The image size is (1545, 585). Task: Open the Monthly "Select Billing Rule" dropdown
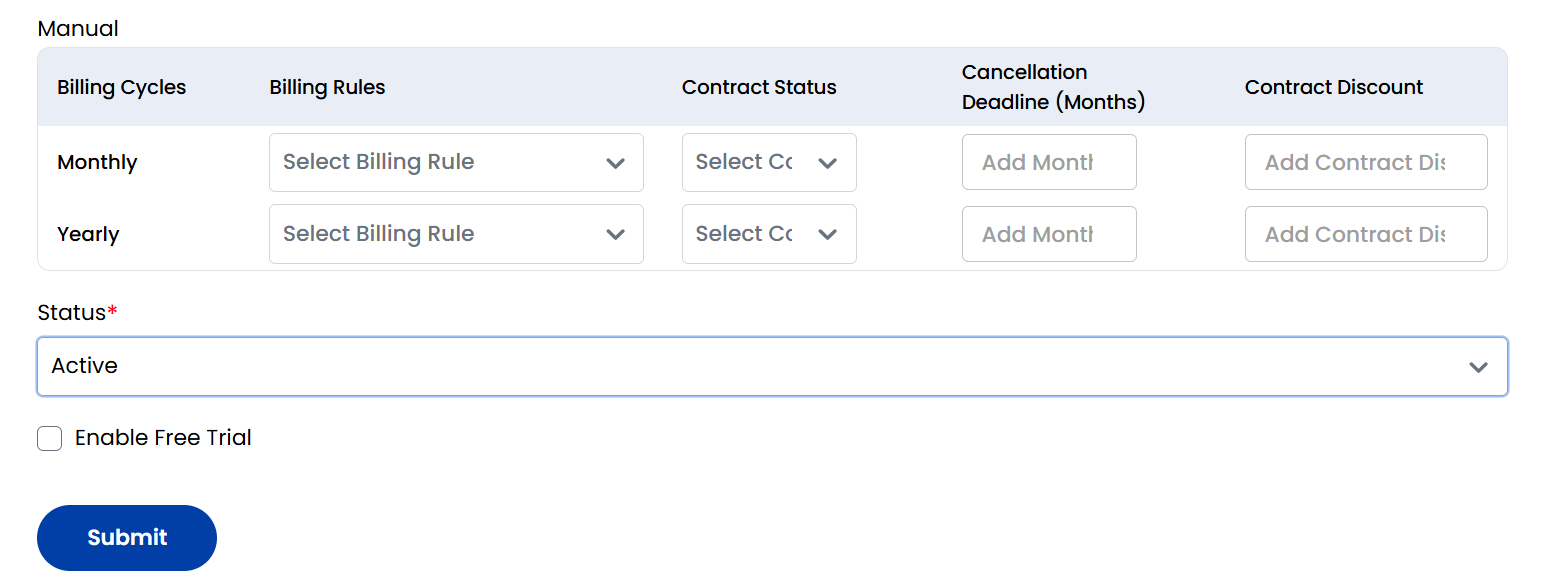coord(440,163)
